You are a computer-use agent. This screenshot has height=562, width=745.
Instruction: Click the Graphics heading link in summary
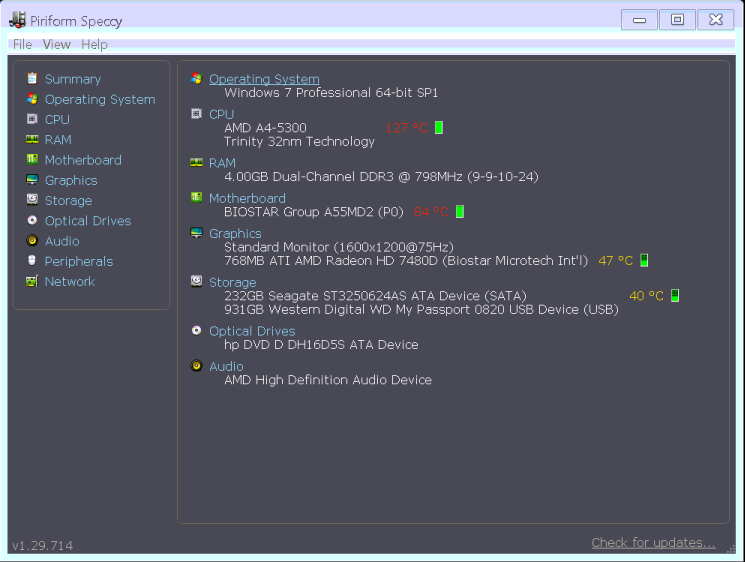pyautogui.click(x=235, y=233)
